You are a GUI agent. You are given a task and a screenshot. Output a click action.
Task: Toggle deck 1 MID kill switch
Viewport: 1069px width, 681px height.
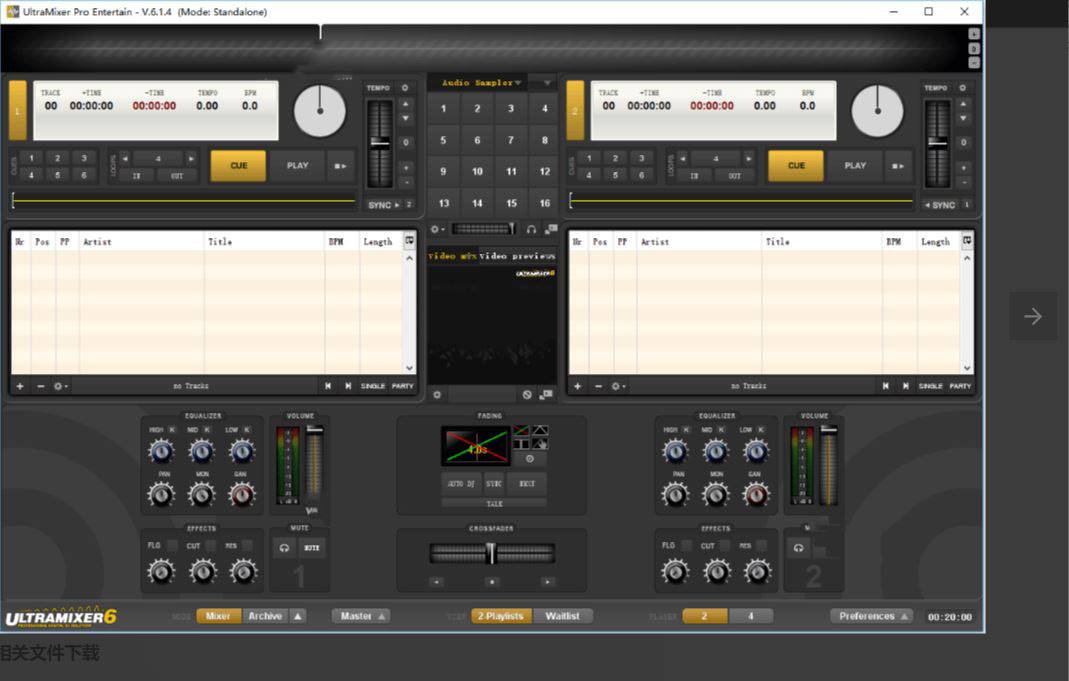(x=207, y=429)
